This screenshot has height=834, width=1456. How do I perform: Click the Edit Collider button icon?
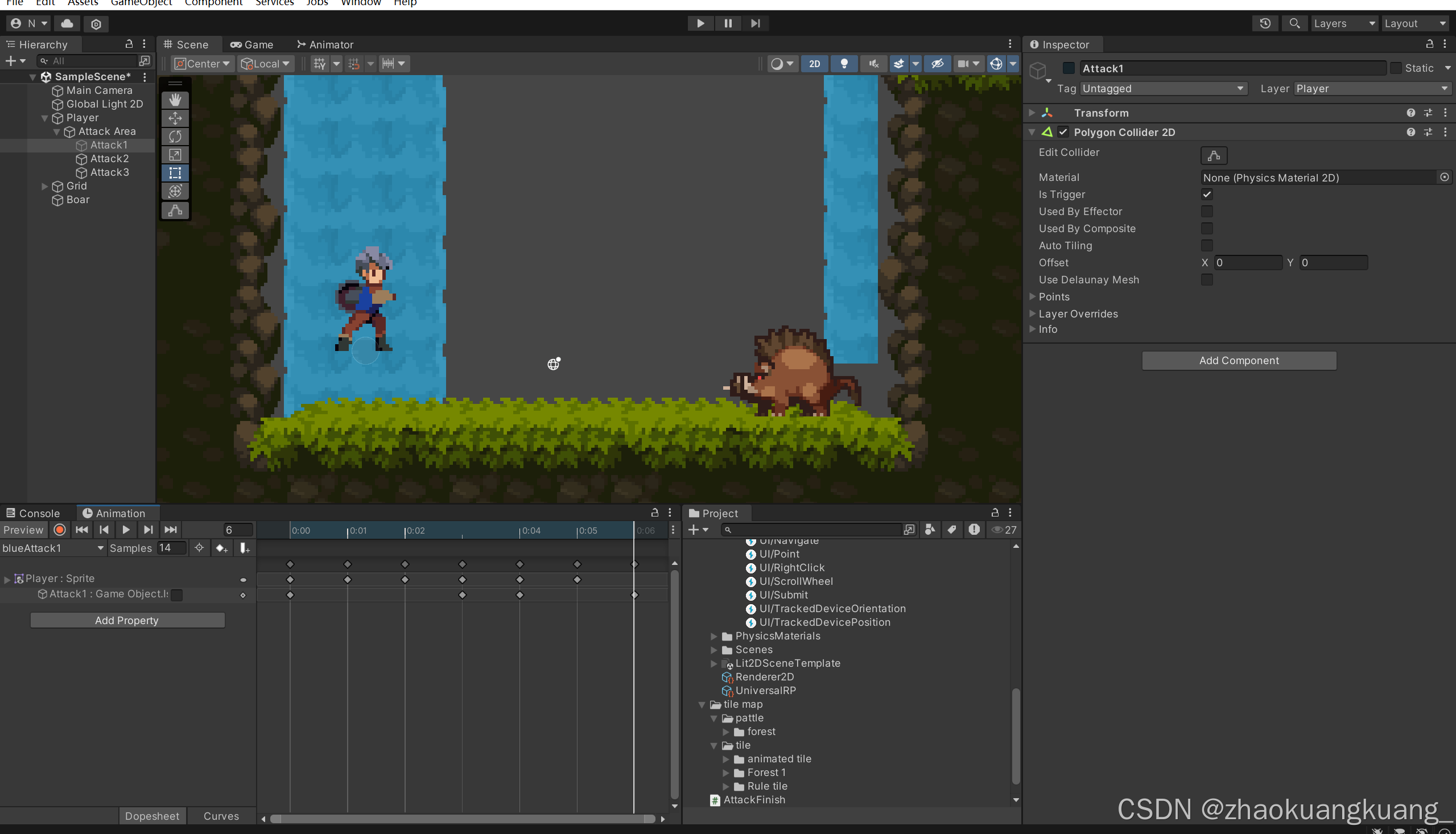(1213, 155)
